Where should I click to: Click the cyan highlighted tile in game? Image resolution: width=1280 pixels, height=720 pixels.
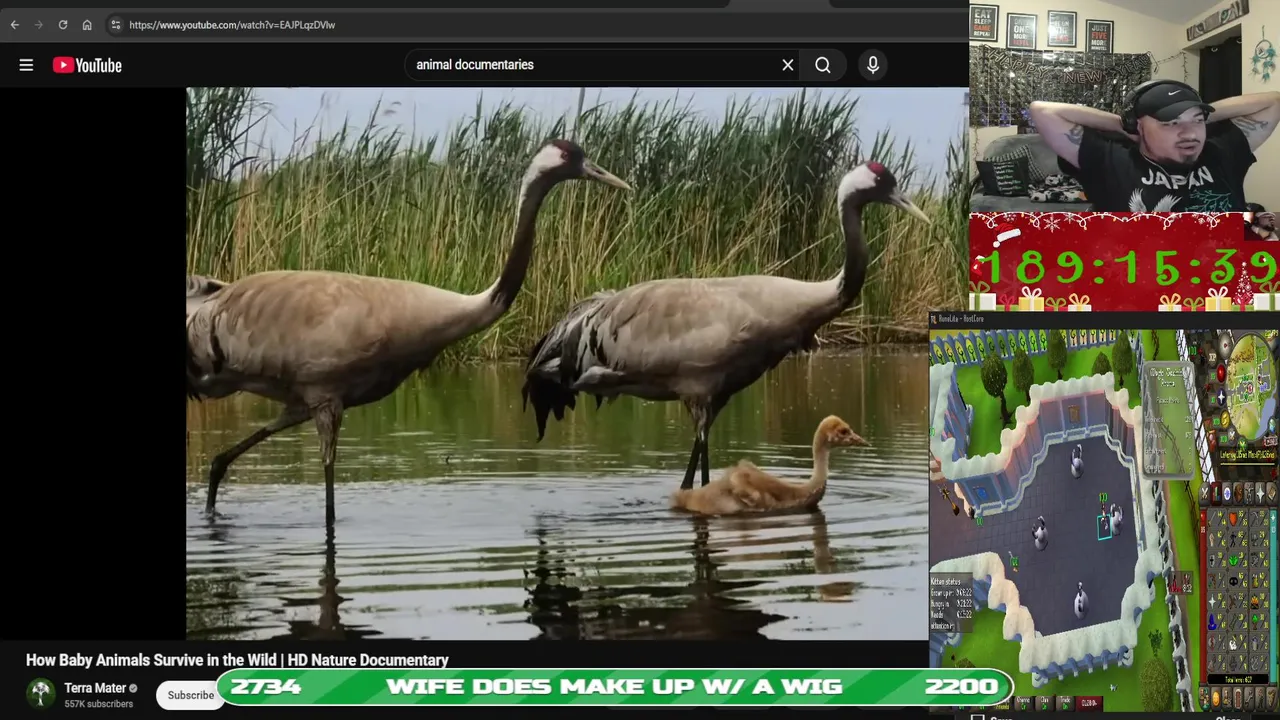pyautogui.click(x=1104, y=527)
